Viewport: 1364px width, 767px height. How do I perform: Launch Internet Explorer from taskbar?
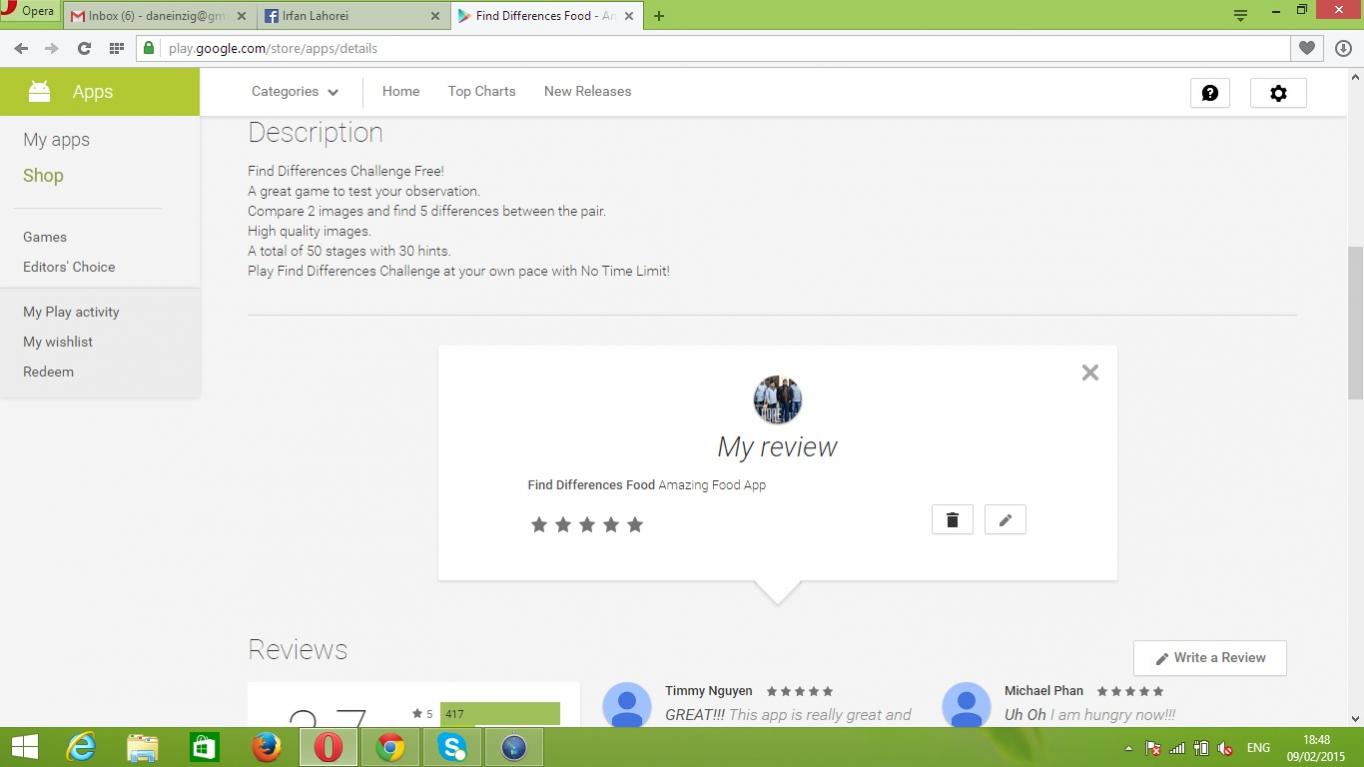point(81,747)
